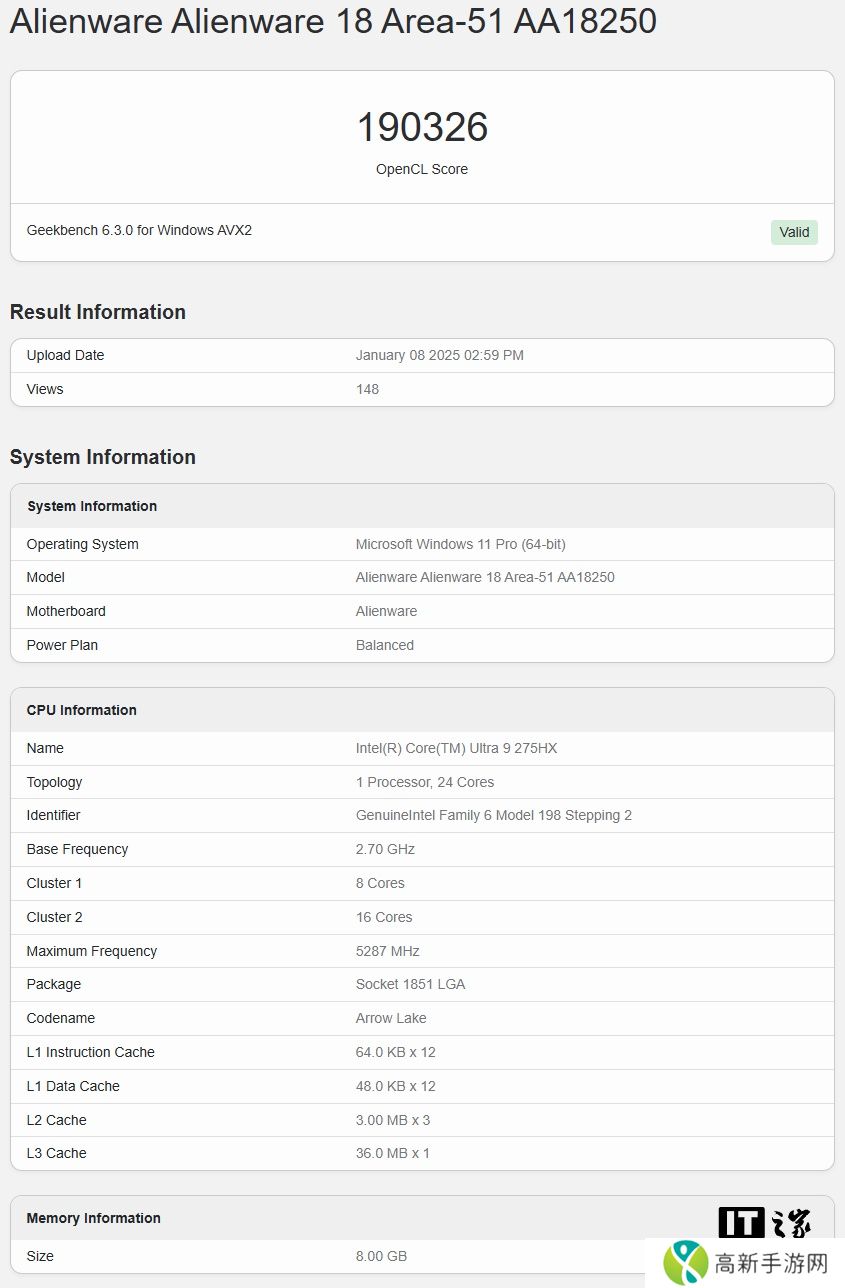This screenshot has width=845, height=1288.
Task: Select the CPU name Intel Core Ultra 9 275HX
Action: pos(456,748)
